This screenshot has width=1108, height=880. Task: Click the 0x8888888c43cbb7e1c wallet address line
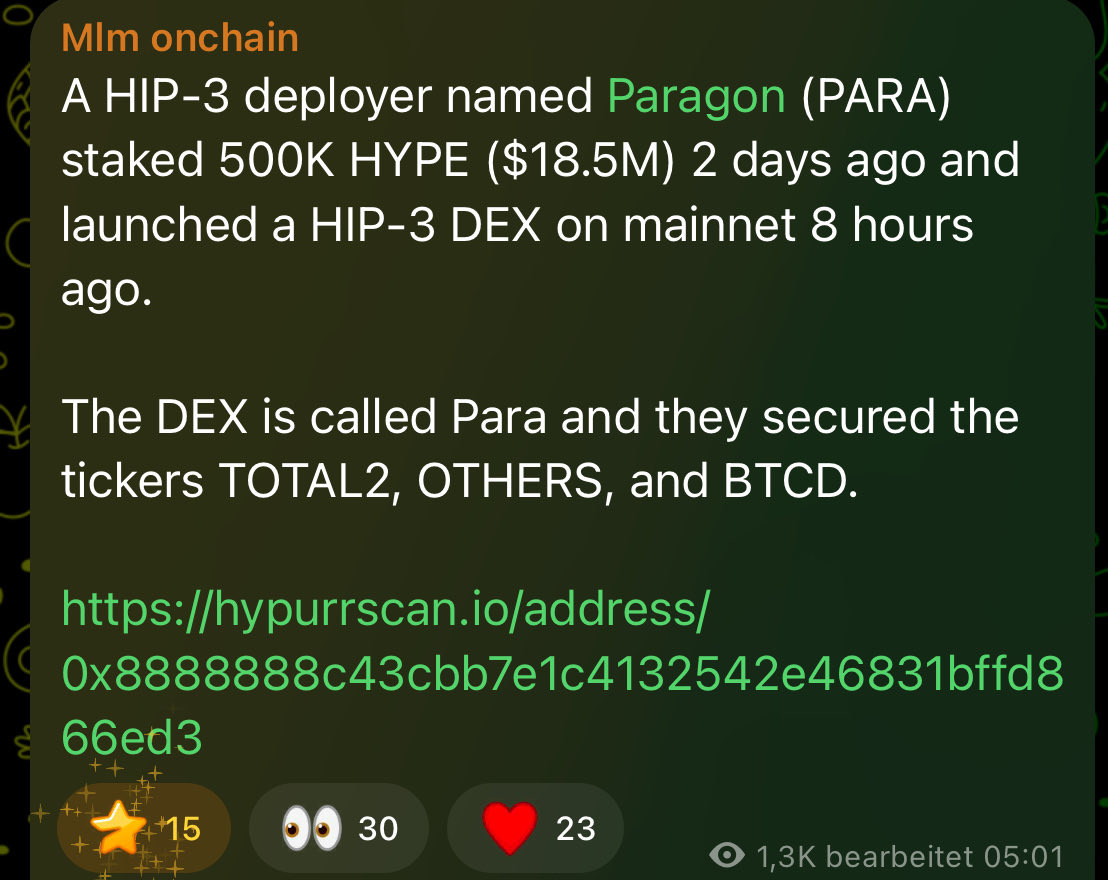pyautogui.click(x=562, y=674)
